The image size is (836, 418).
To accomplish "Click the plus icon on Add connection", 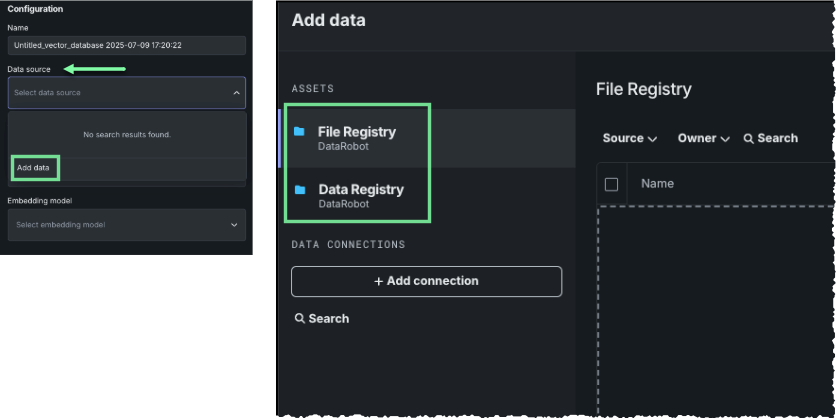I will coord(379,281).
